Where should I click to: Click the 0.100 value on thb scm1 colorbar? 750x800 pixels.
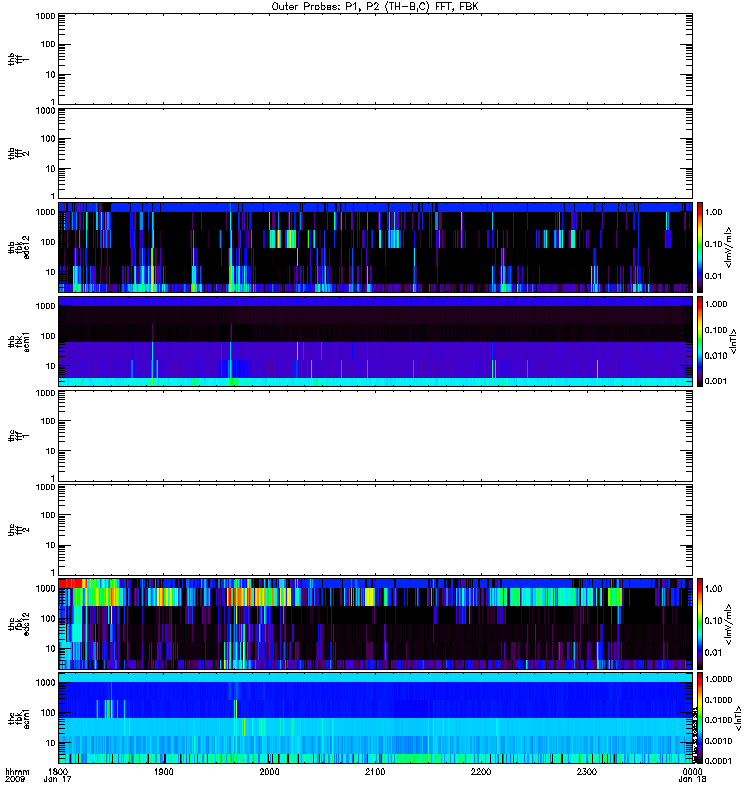click(715, 330)
